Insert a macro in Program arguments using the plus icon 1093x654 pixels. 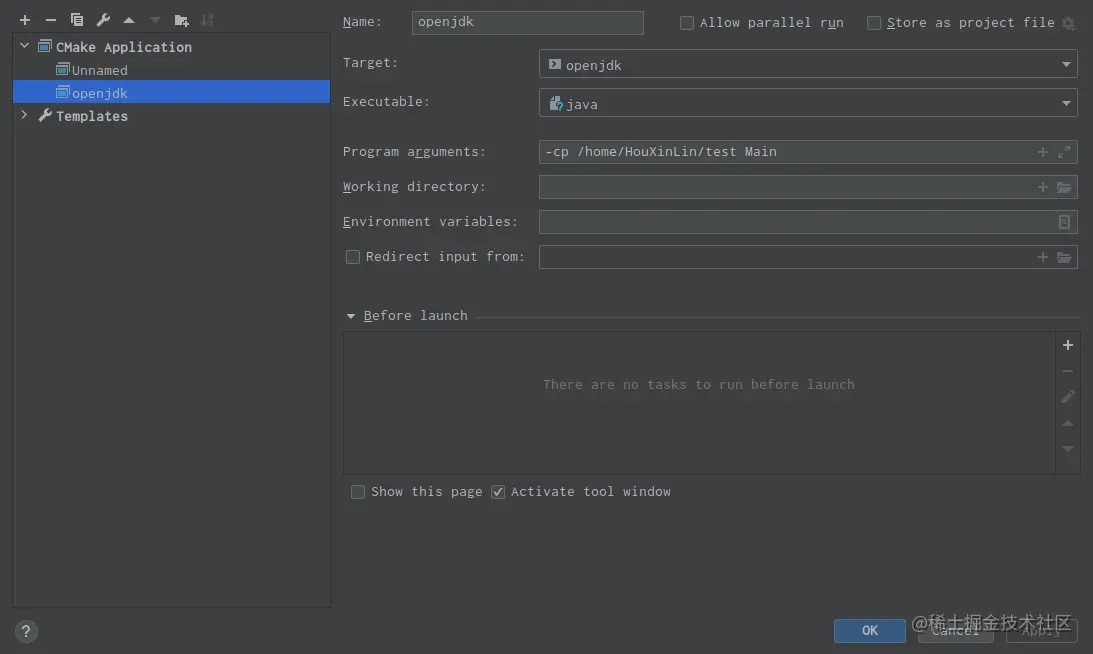pos(1042,152)
